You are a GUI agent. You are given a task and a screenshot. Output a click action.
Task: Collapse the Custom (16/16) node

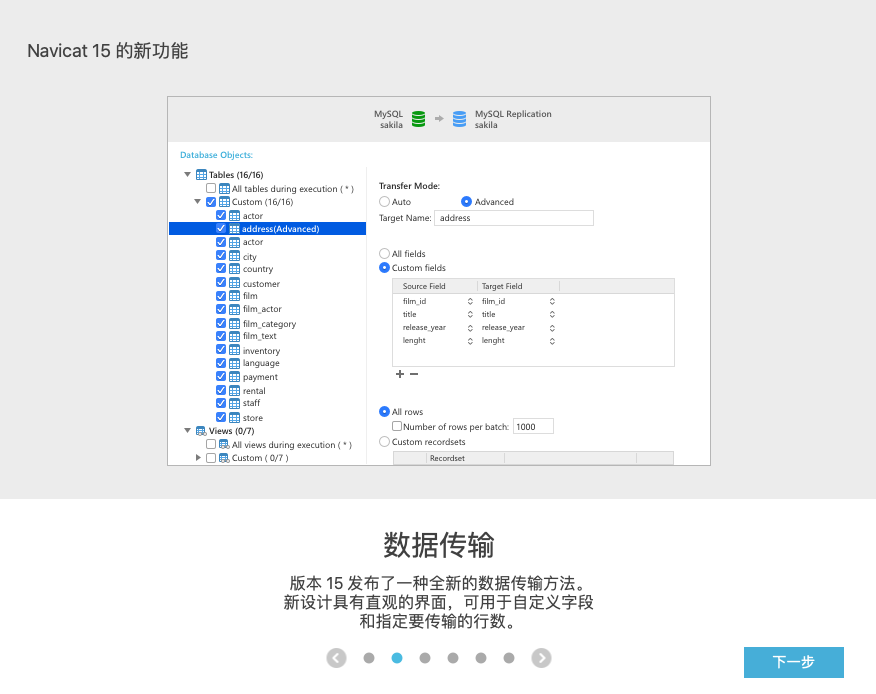[198, 202]
